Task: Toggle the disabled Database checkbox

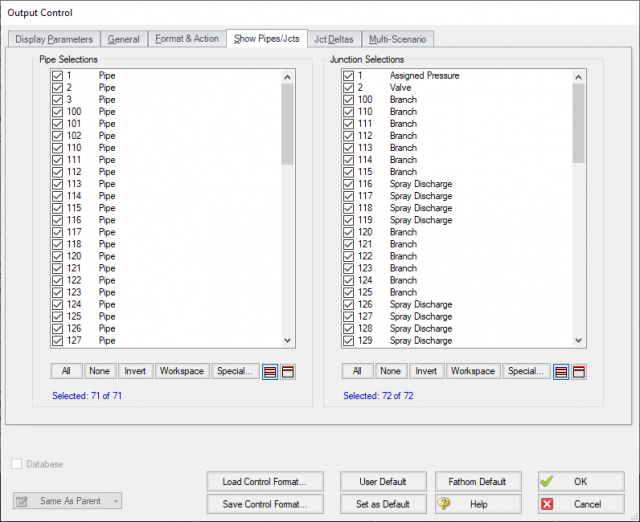Action: pyautogui.click(x=17, y=464)
